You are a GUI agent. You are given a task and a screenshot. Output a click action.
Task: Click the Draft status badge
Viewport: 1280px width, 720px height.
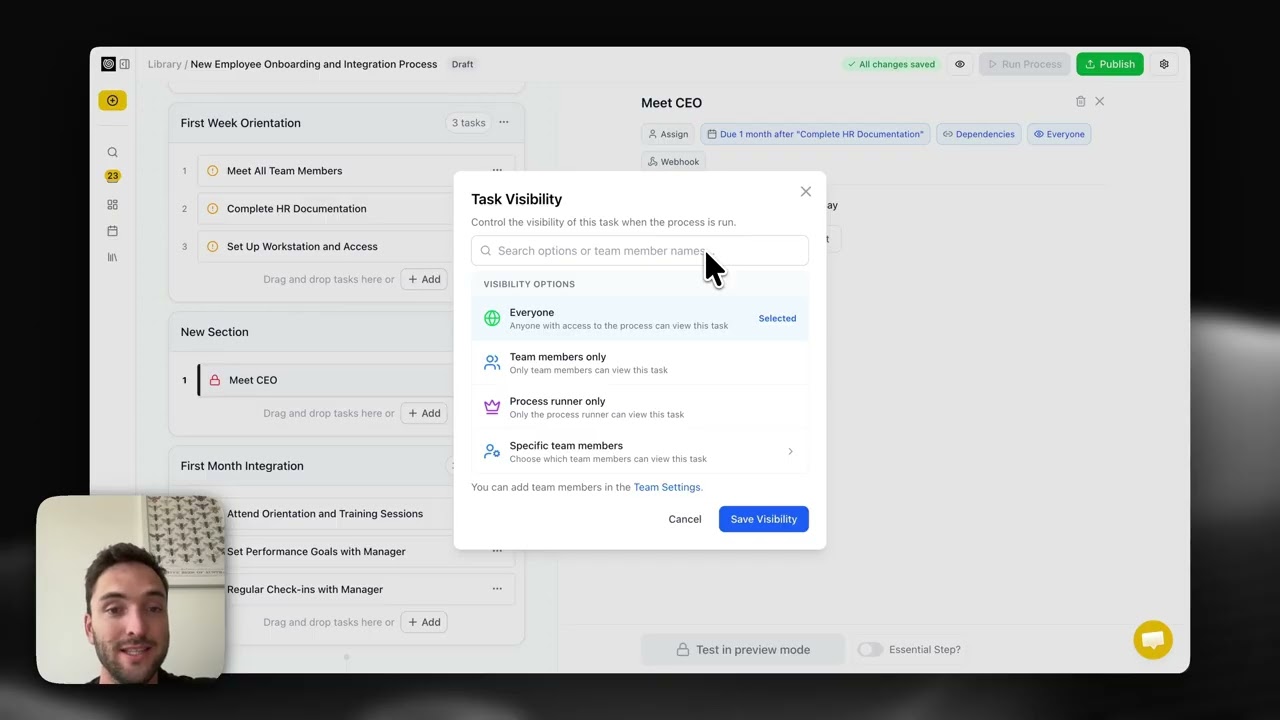(462, 64)
